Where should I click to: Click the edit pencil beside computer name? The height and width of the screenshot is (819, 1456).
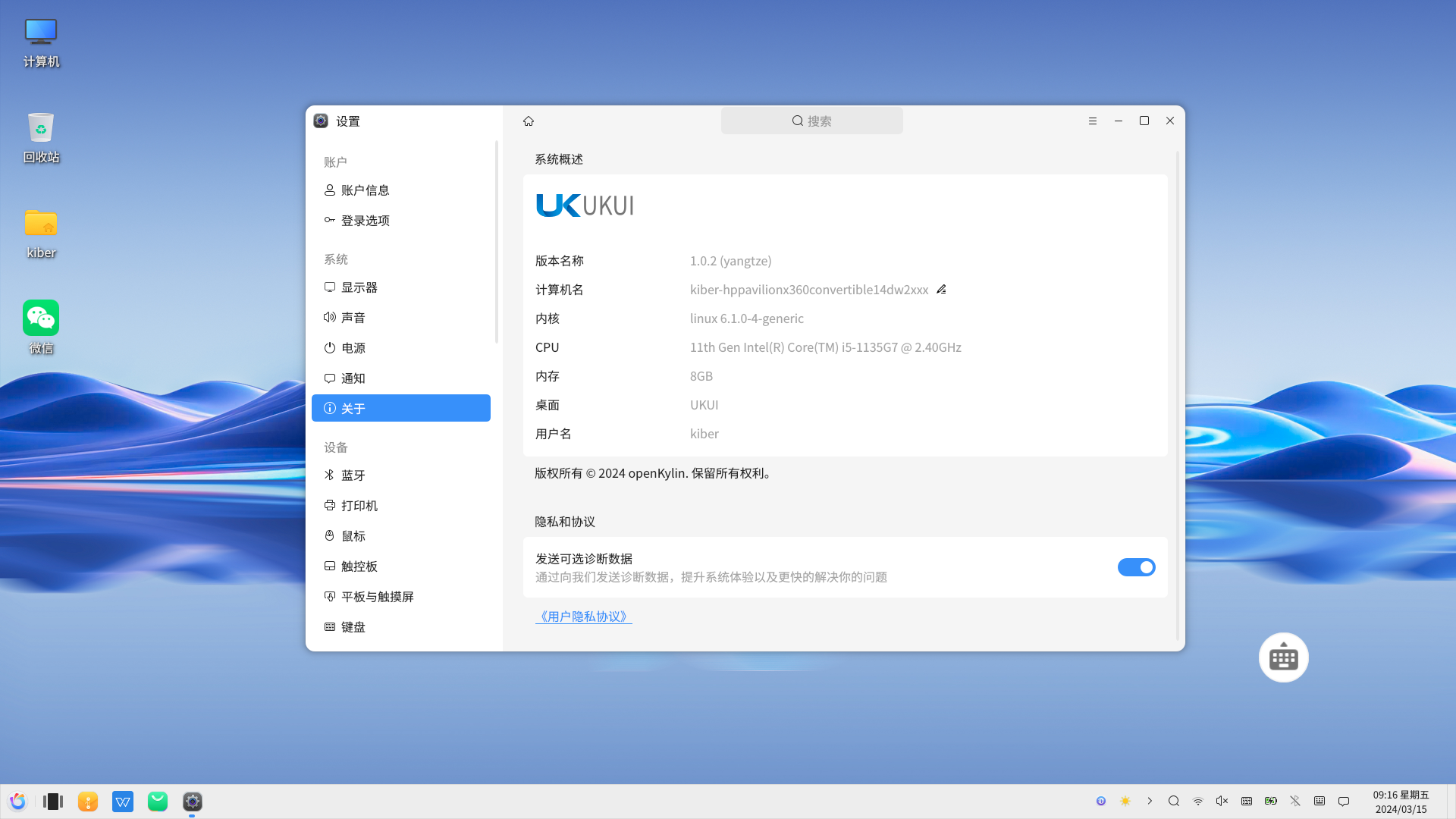coord(941,290)
